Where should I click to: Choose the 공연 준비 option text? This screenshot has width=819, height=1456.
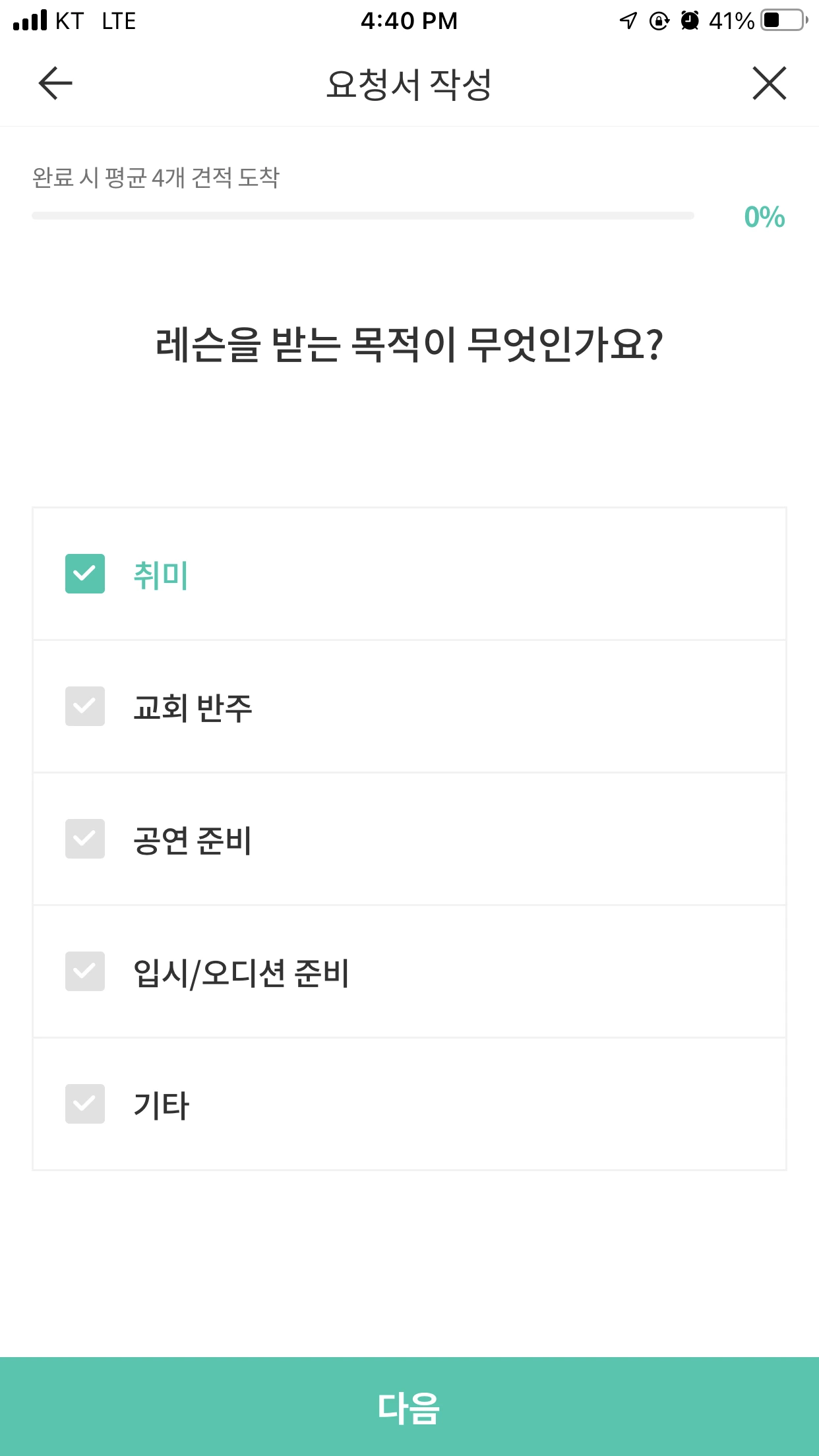pyautogui.click(x=193, y=840)
